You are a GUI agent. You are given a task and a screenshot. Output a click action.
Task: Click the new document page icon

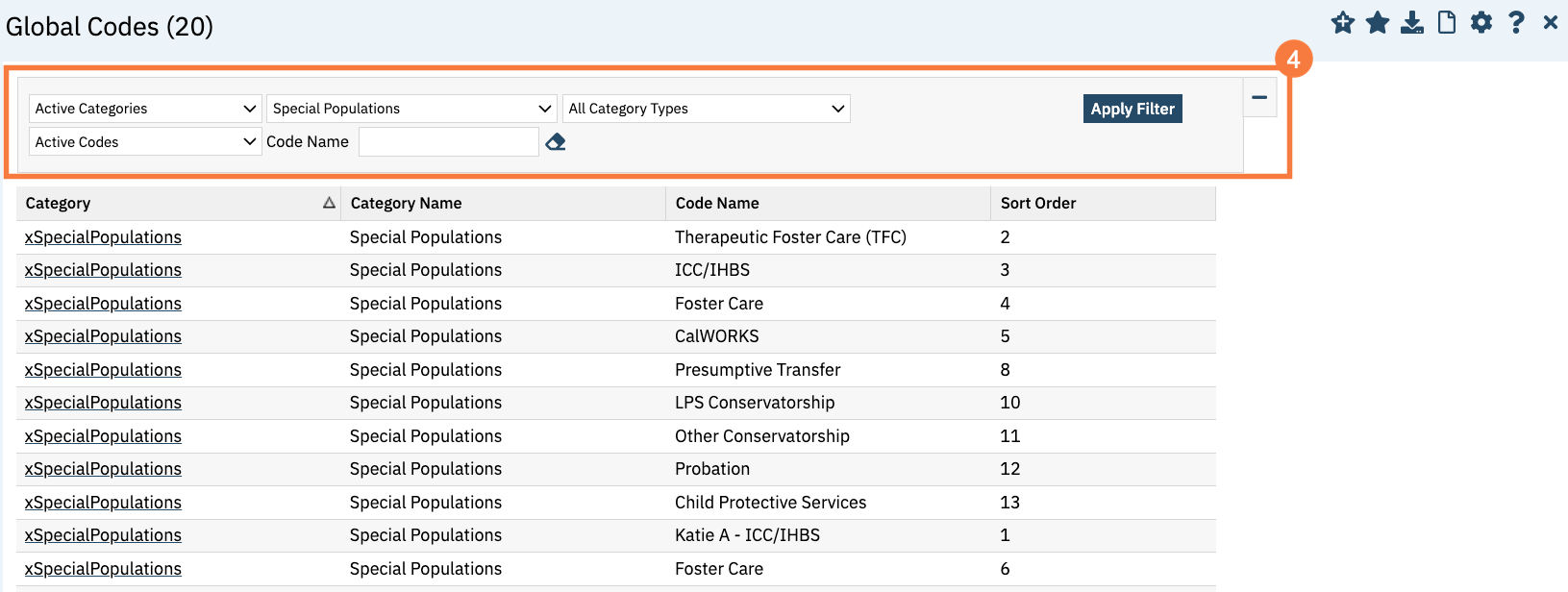[x=1446, y=23]
